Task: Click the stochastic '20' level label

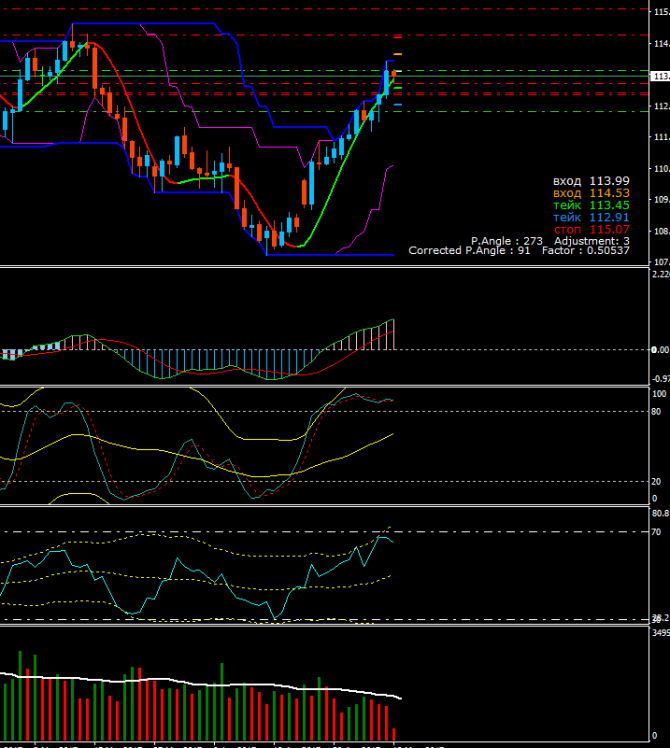Action: coord(656,482)
